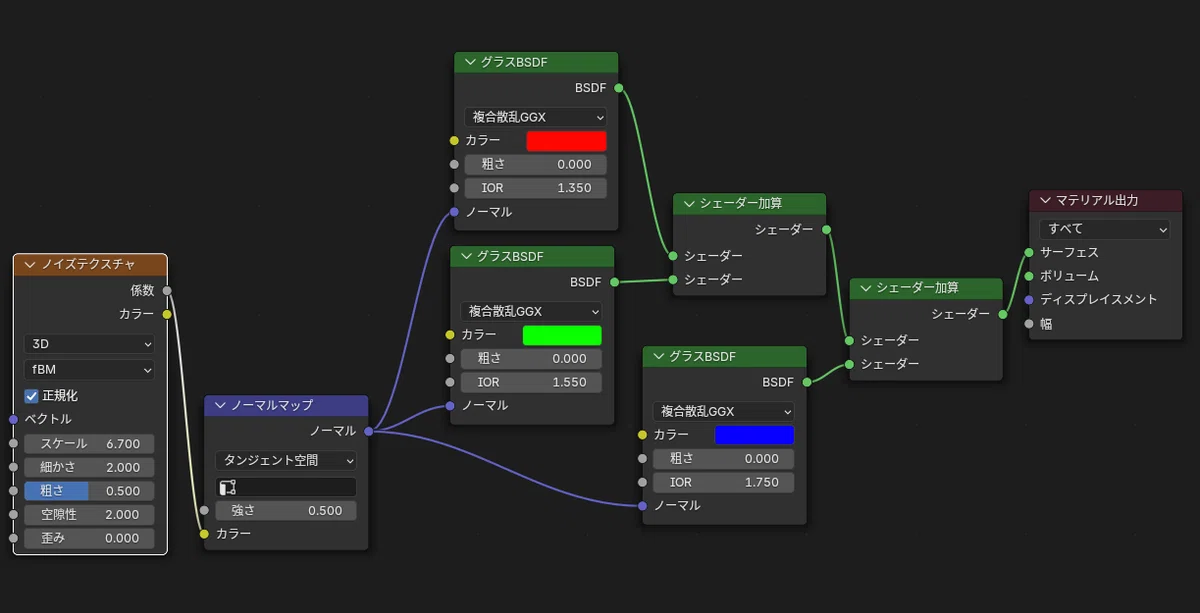This screenshot has height=613, width=1200.
Task: Click the IOR 1.550 field
Action: click(x=531, y=382)
